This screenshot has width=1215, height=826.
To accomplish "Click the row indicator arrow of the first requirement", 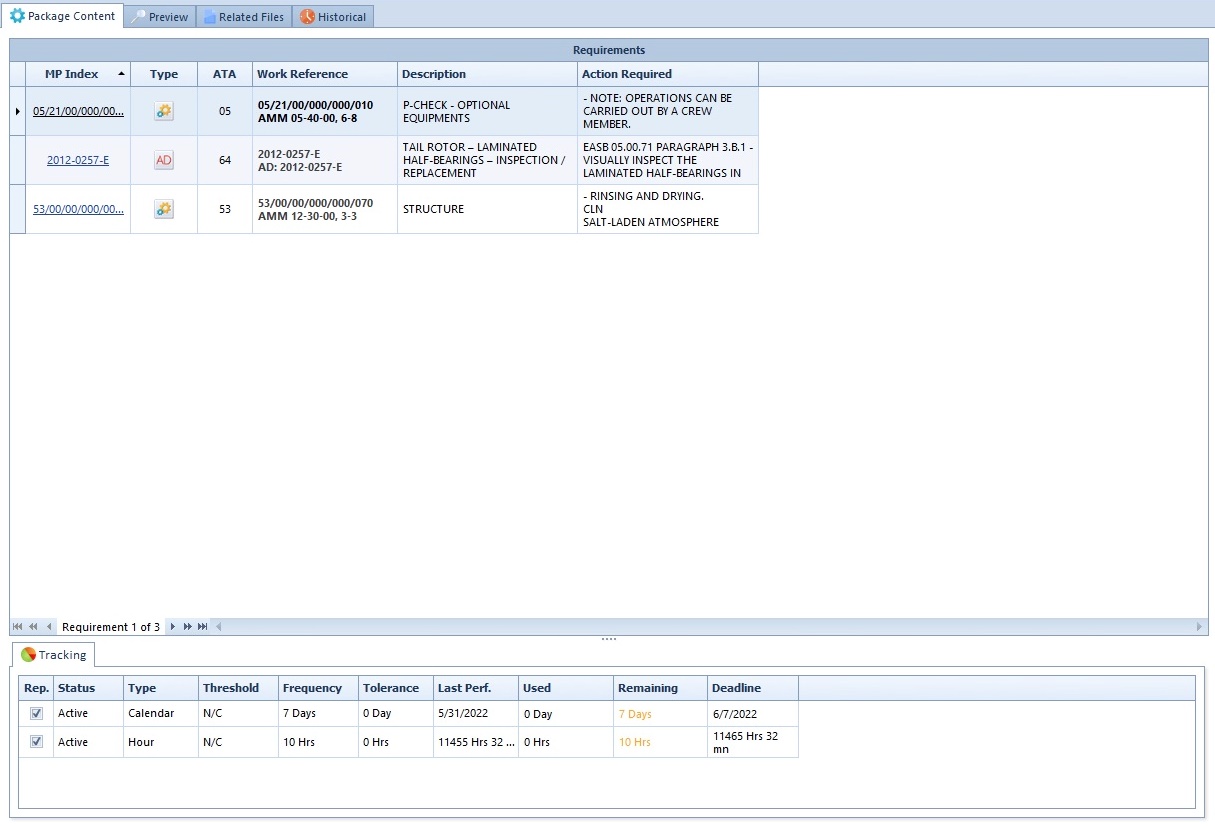I will click(x=17, y=111).
